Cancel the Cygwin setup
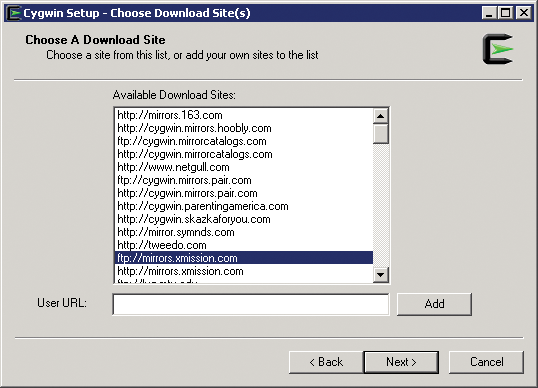 click(487, 362)
